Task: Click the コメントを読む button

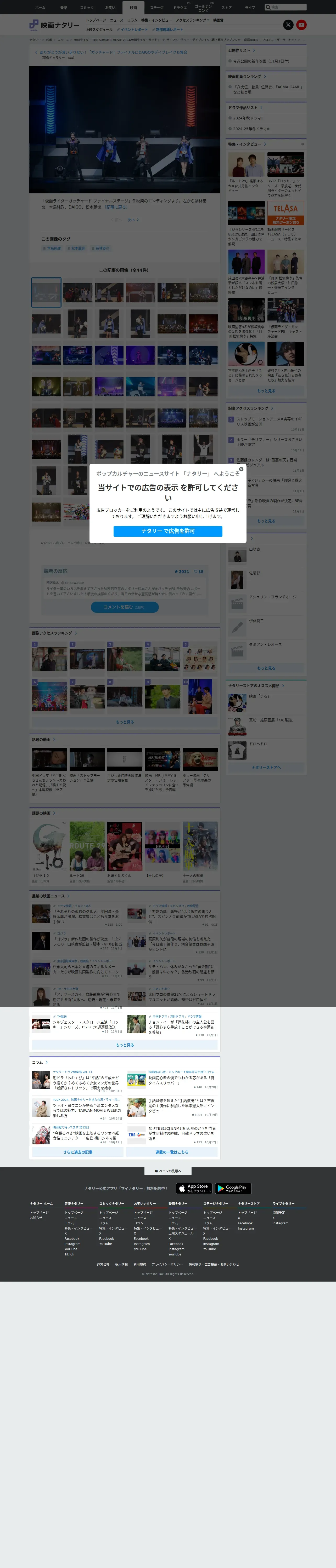Action: click(x=124, y=607)
